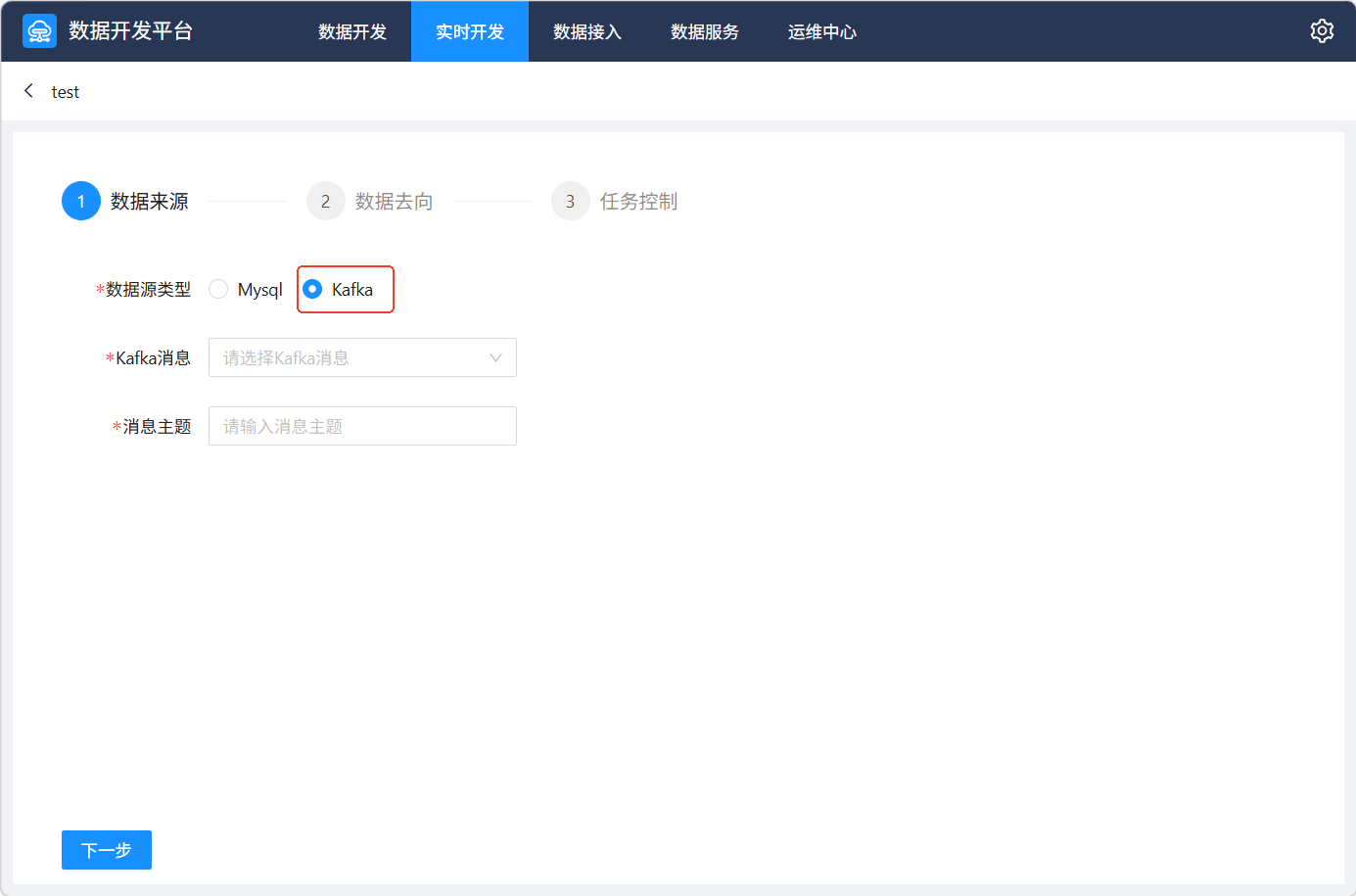Click the data platform cloud logo icon
Screen dimensions: 1356x896
click(x=39, y=31)
